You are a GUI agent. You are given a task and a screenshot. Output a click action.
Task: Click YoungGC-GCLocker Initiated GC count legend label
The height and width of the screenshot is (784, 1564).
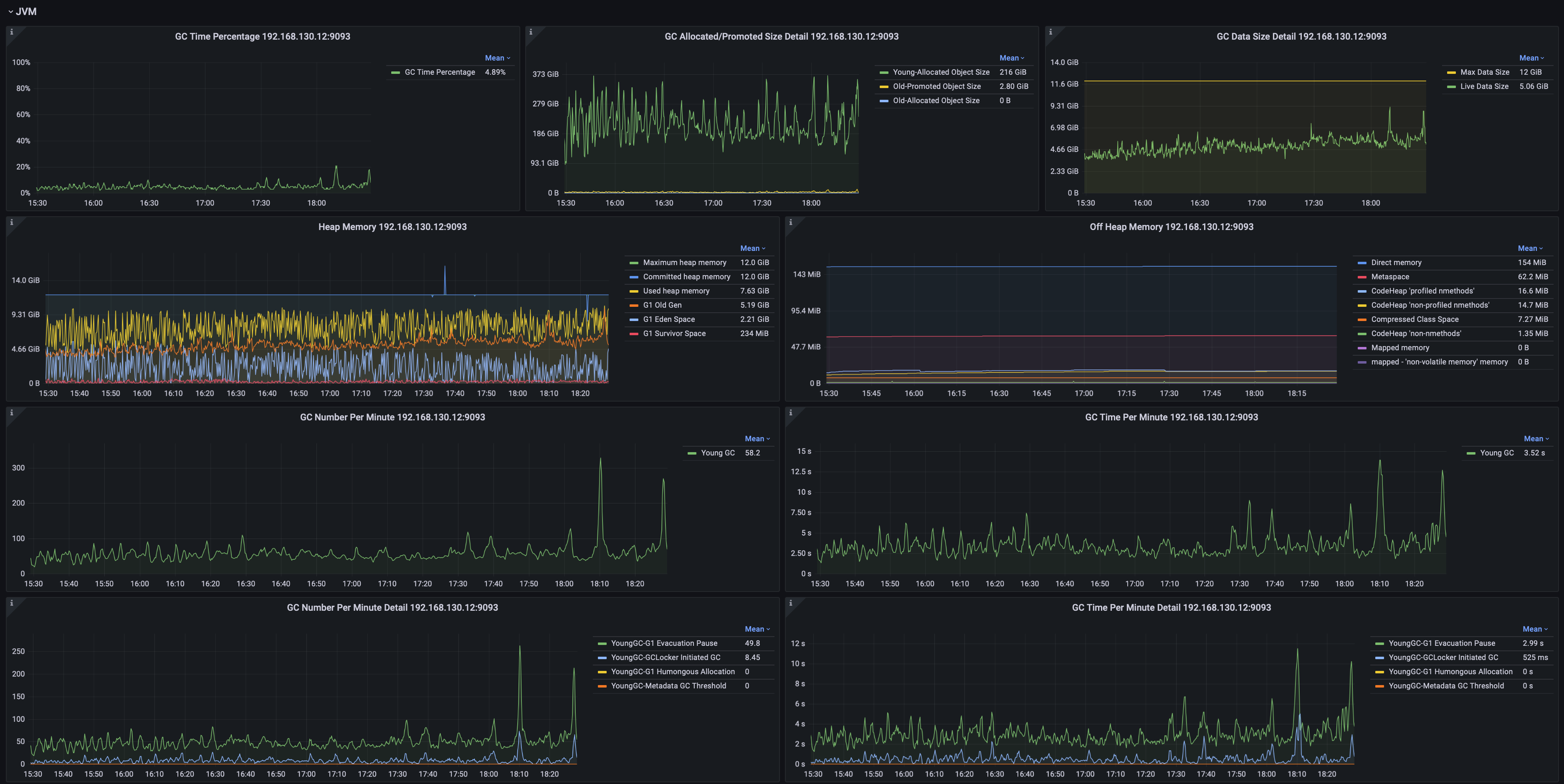coord(666,657)
